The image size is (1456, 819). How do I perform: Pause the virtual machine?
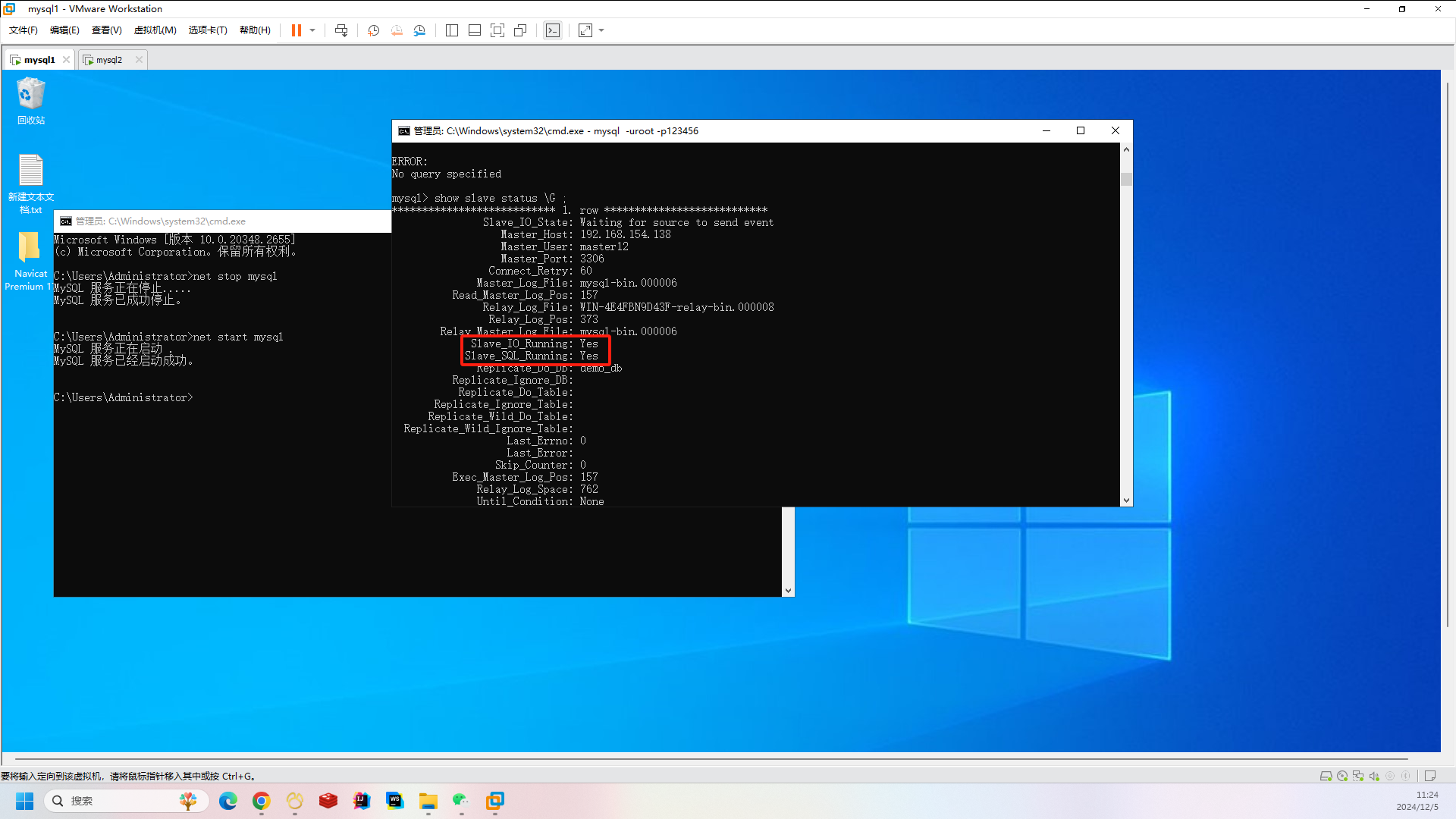tap(296, 30)
